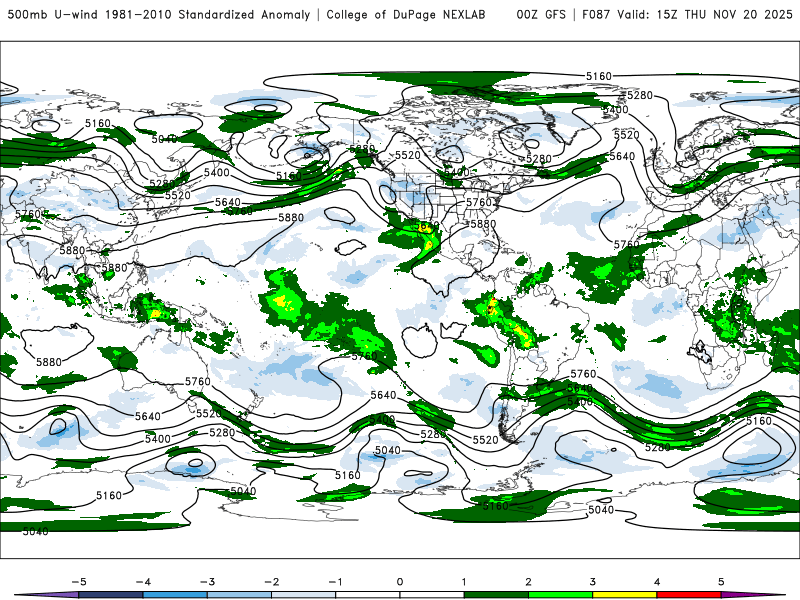800x600 pixels.
Task: Click the '5' colorbar label
Action: point(721,582)
